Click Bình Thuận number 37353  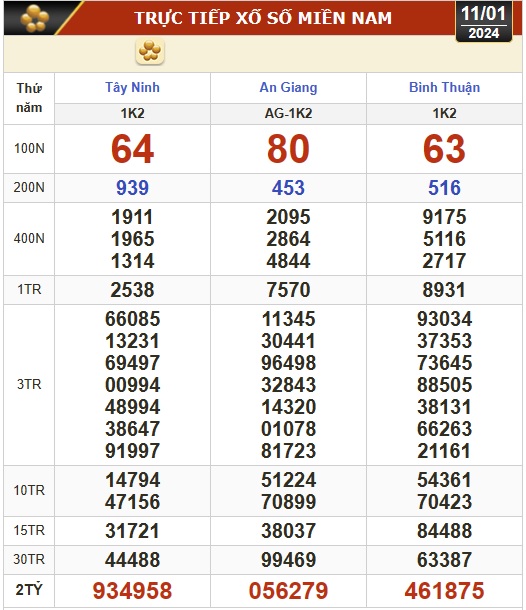[444, 341]
